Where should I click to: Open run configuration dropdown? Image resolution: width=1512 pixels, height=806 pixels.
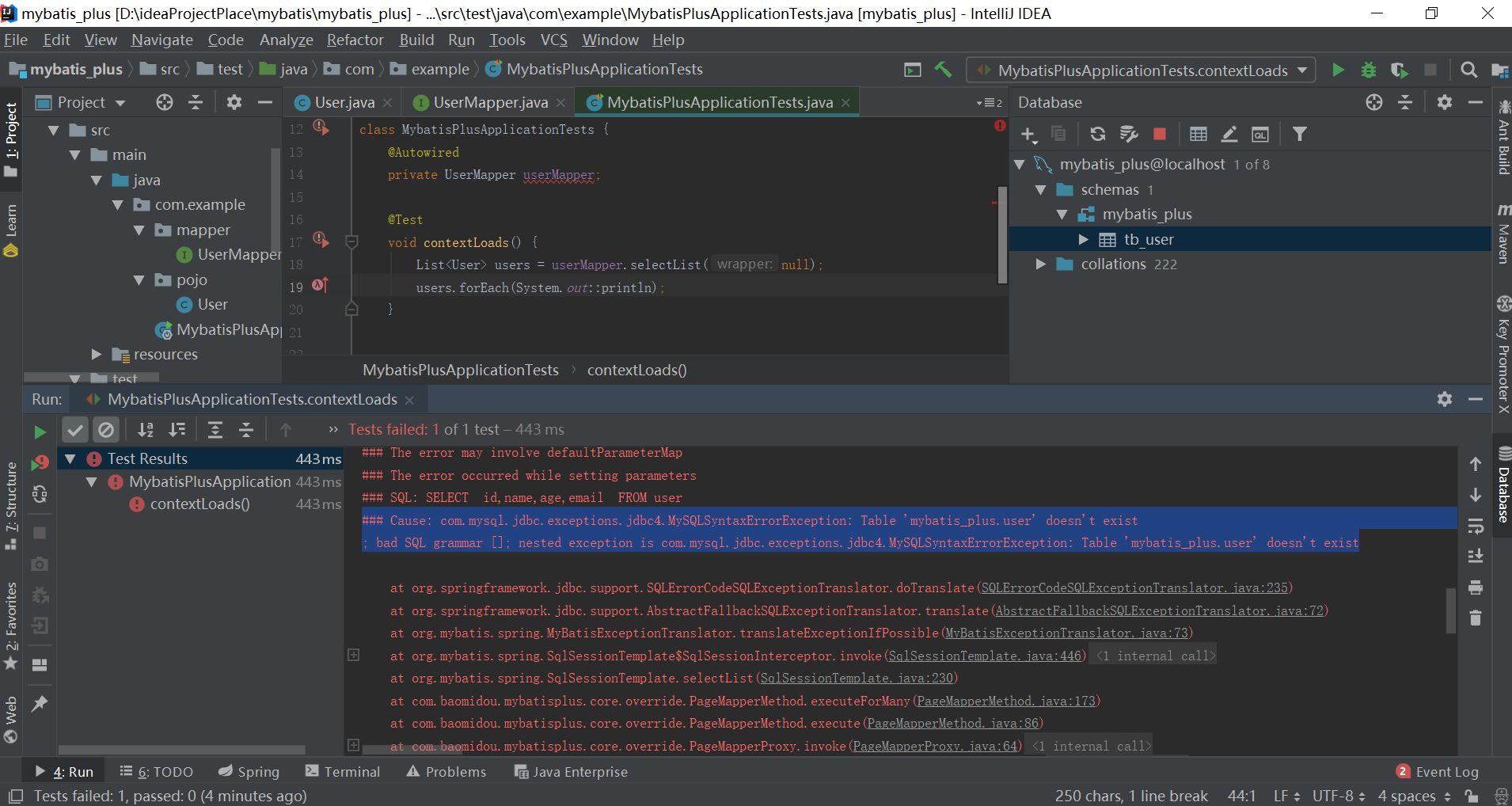pos(1141,70)
